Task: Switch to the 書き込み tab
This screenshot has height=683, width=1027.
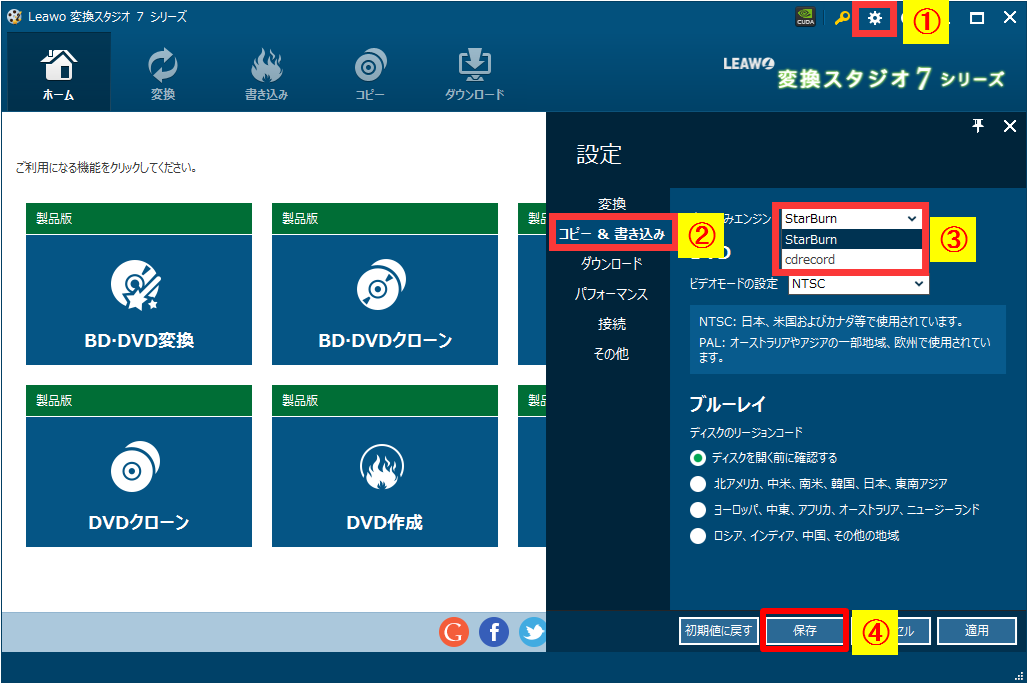Action: click(266, 74)
